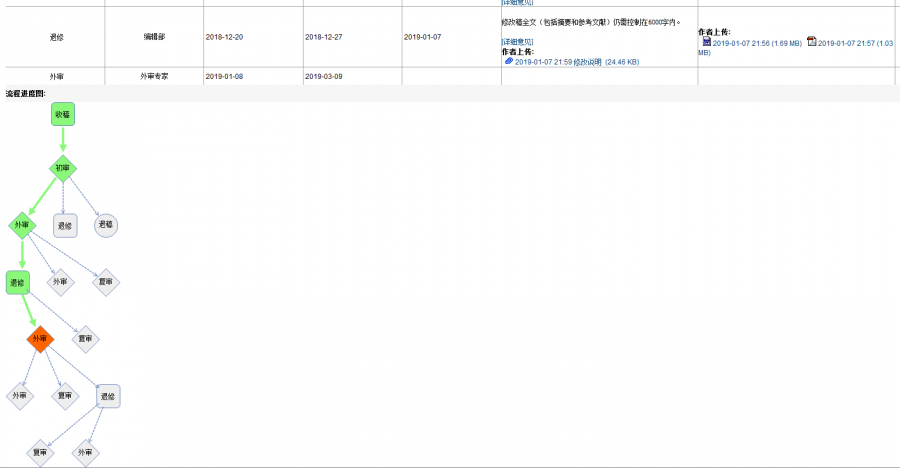This screenshot has width=900, height=468.
Task: Click the 退修 stage cell in the table
Action: click(56, 37)
